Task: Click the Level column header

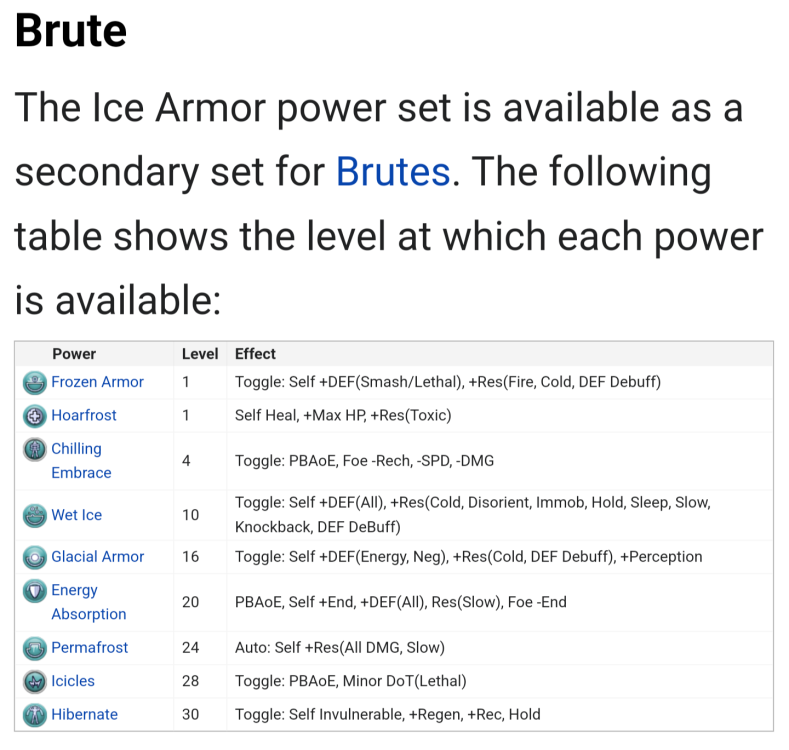Action: click(x=200, y=354)
